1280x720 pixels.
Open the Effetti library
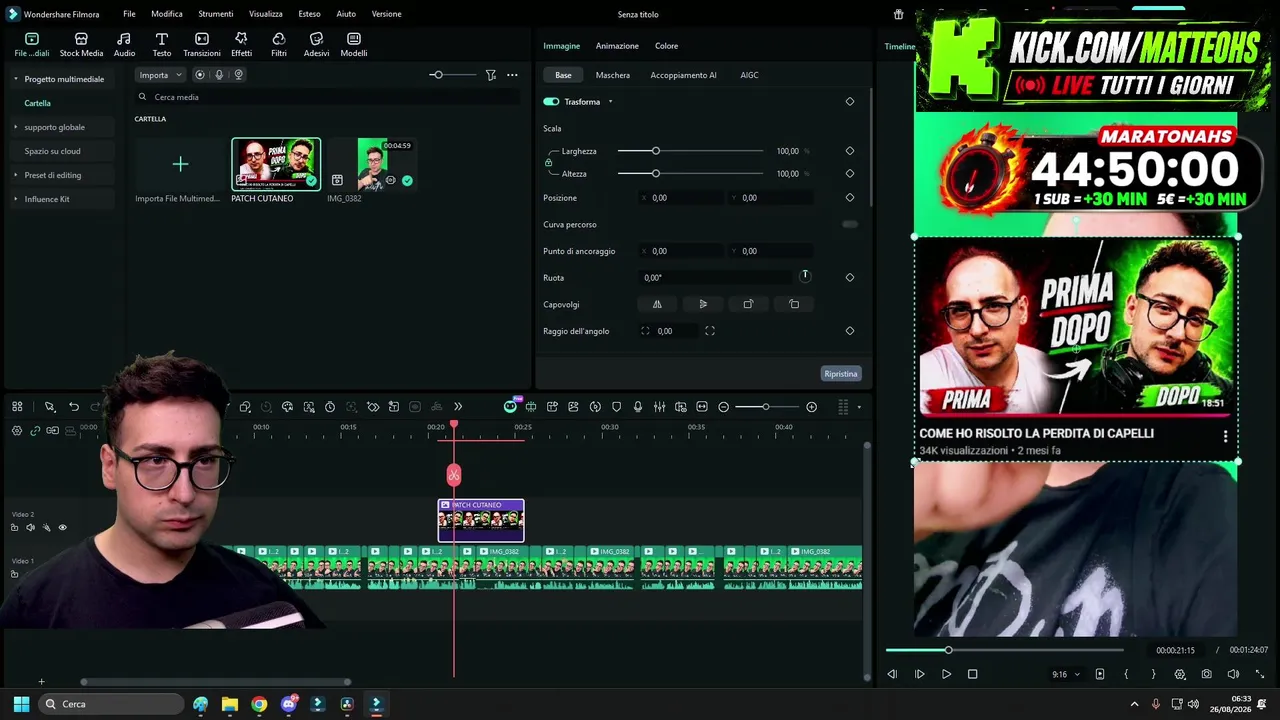[241, 44]
